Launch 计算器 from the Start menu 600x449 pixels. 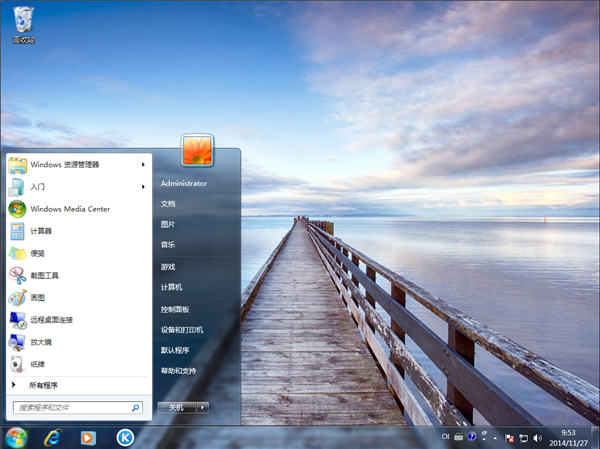[44, 231]
